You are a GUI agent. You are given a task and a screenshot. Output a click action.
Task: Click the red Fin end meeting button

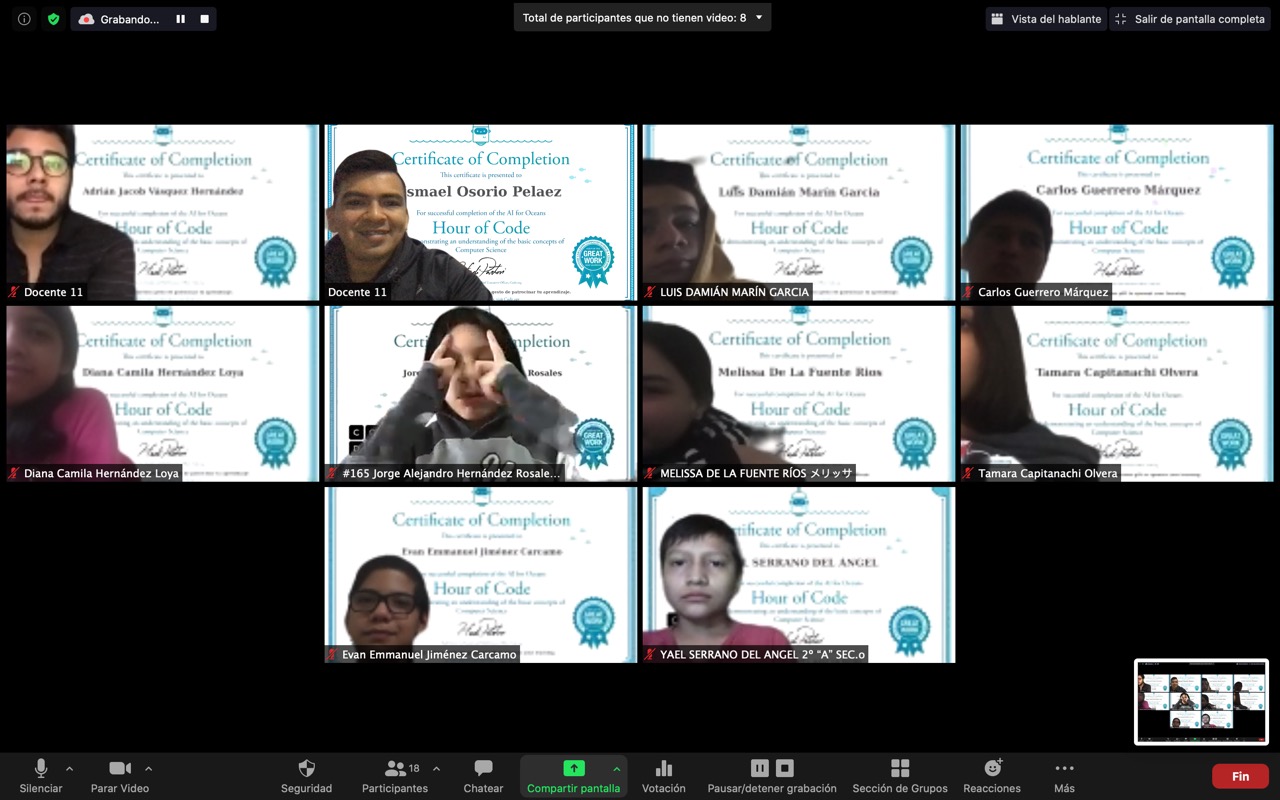[x=1240, y=776]
